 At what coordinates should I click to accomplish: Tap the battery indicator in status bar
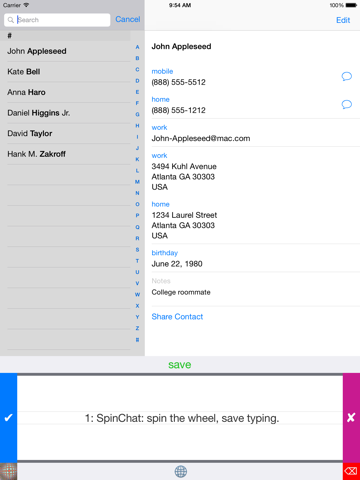(x=351, y=5)
